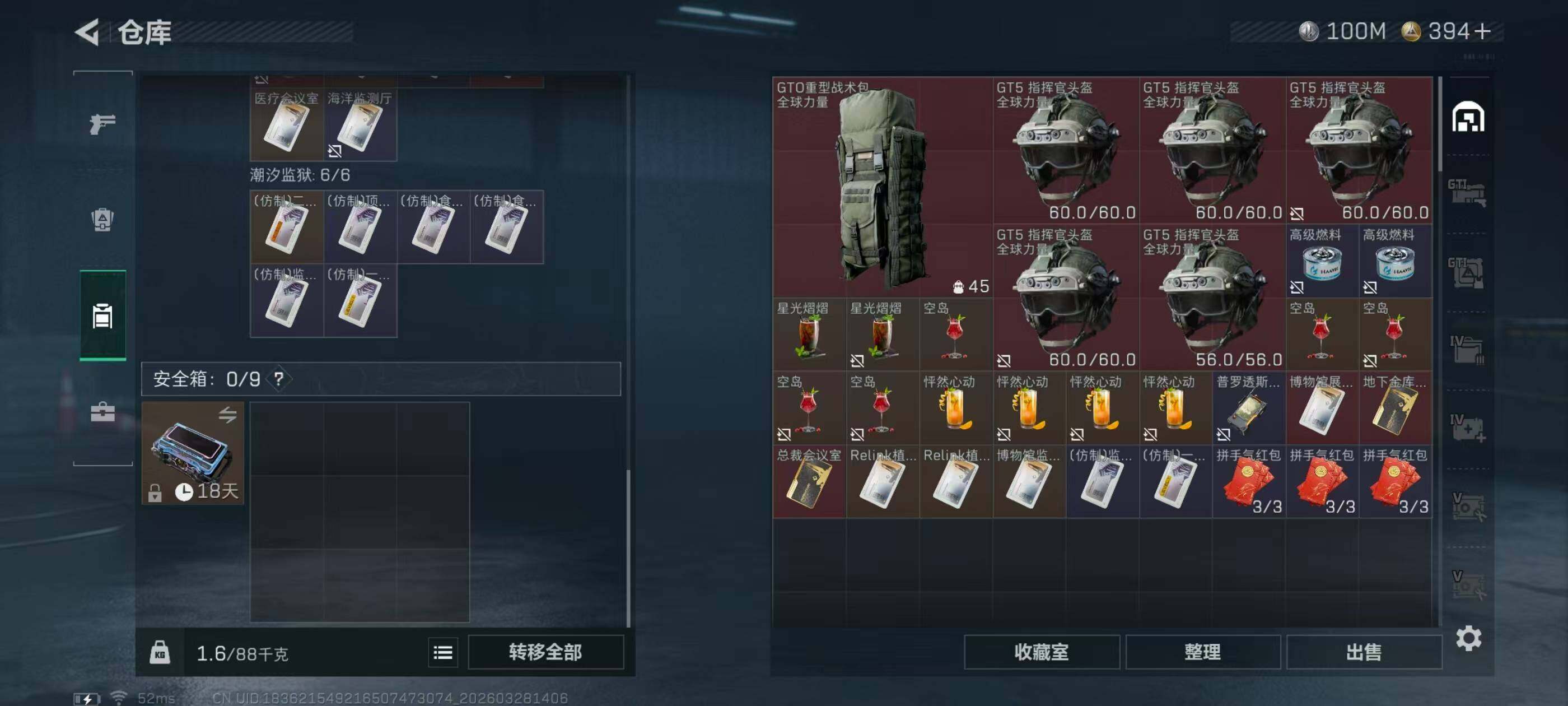The width and height of the screenshot is (1568, 706).
Task: Open the weapons tab with pistol icon
Action: click(x=102, y=124)
